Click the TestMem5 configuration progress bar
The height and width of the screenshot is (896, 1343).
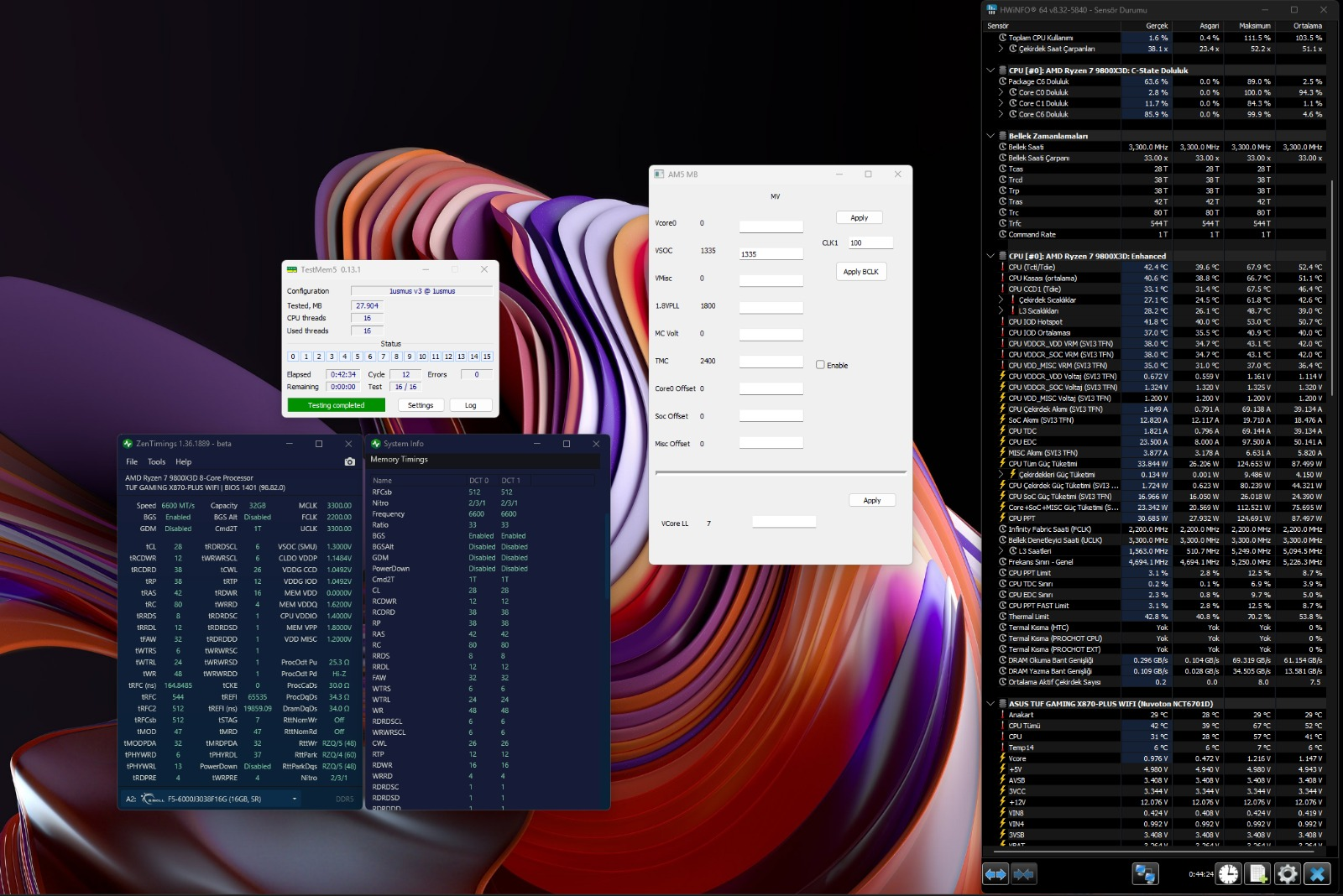[x=421, y=291]
